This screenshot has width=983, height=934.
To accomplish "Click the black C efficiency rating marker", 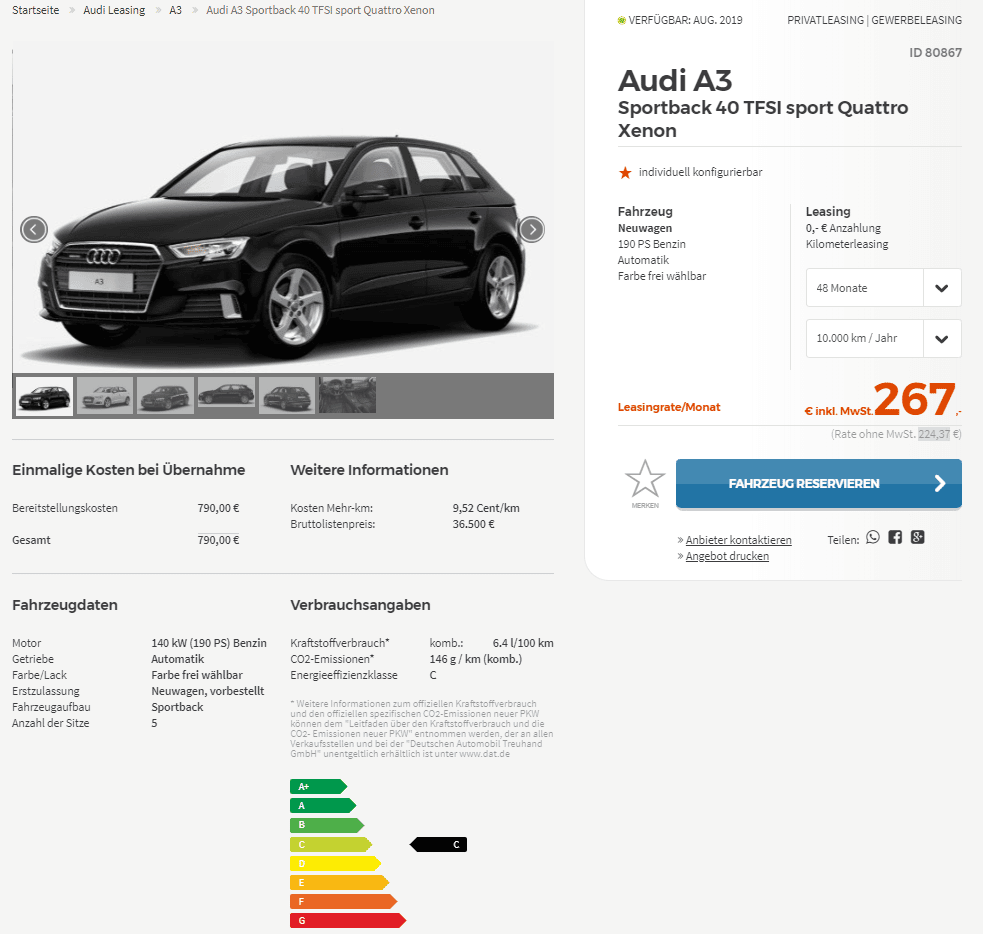I will click(x=438, y=844).
